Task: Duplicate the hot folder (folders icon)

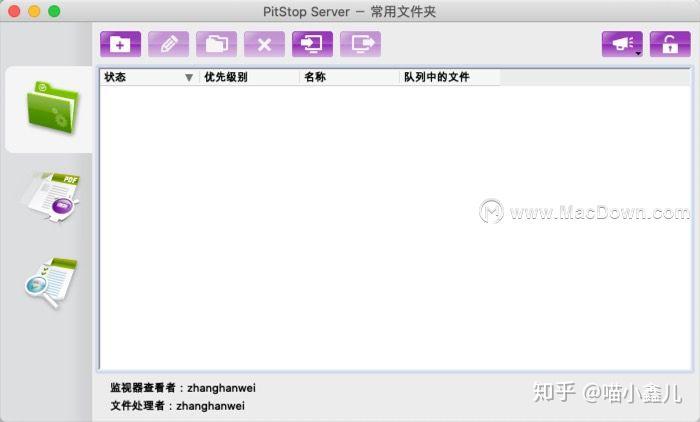Action: (x=217, y=44)
